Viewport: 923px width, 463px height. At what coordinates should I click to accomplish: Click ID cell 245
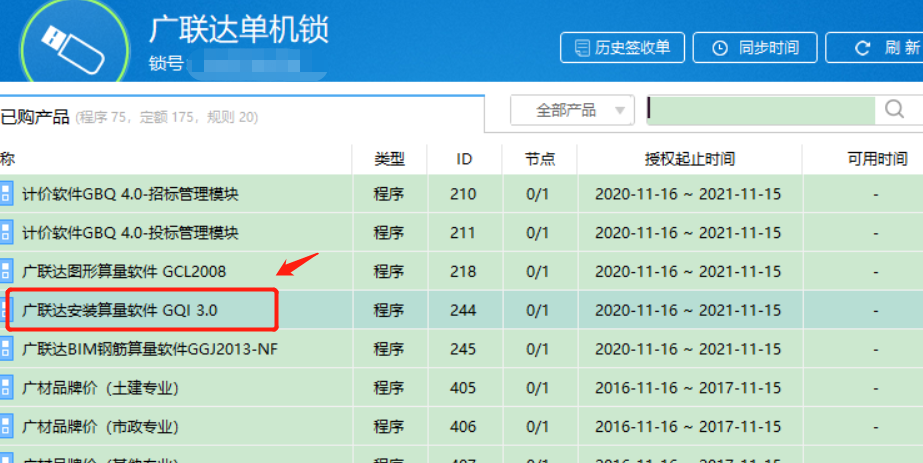[463, 349]
